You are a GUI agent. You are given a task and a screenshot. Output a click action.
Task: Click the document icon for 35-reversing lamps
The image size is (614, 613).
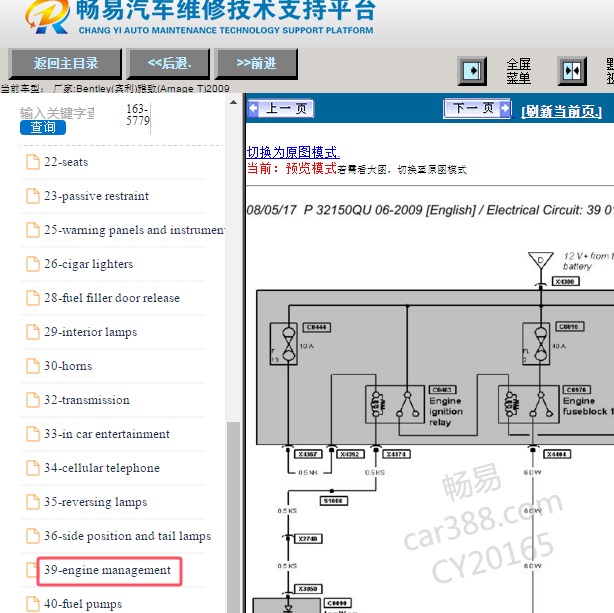coord(33,502)
